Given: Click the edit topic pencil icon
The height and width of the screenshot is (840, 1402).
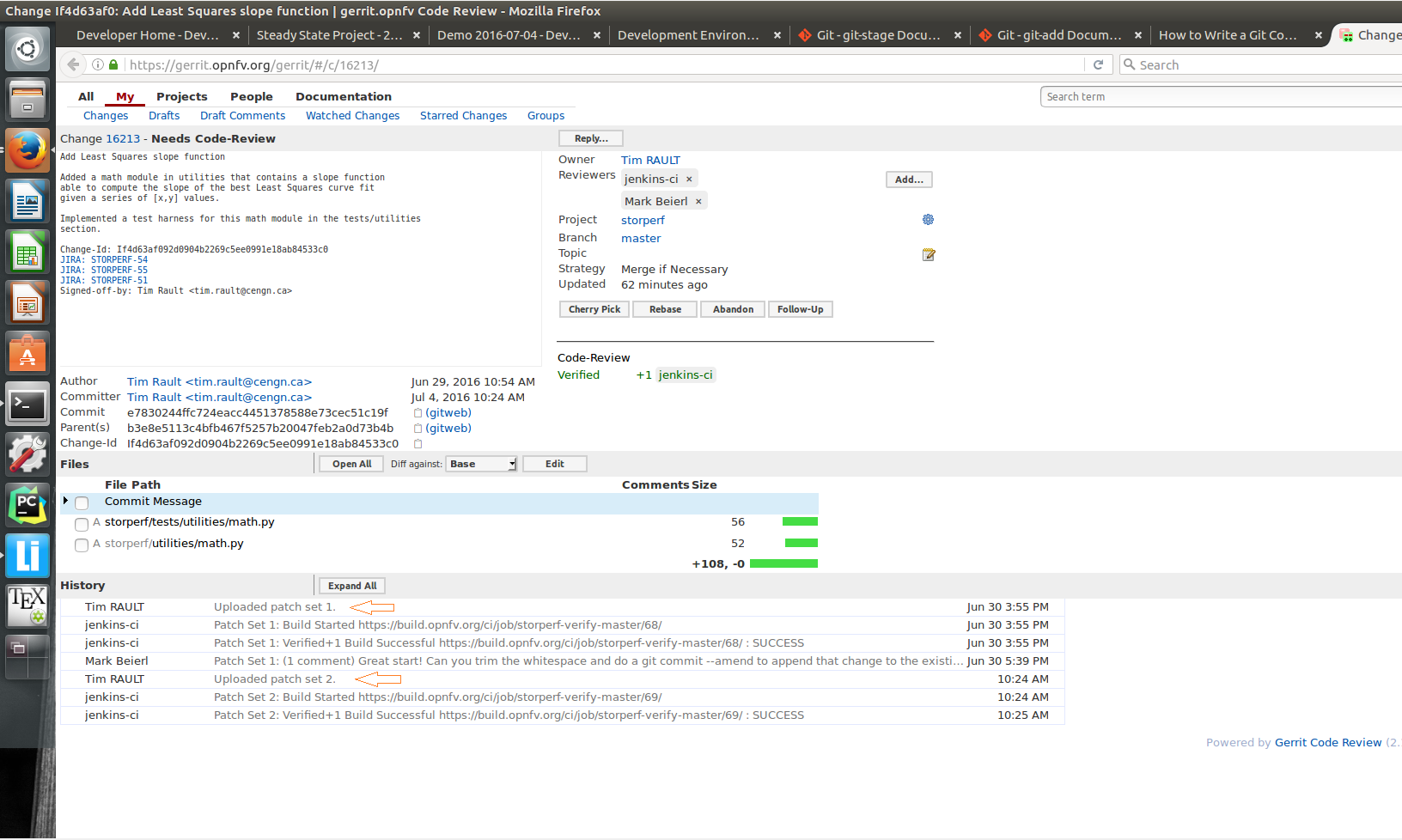Looking at the screenshot, I should 928,255.
